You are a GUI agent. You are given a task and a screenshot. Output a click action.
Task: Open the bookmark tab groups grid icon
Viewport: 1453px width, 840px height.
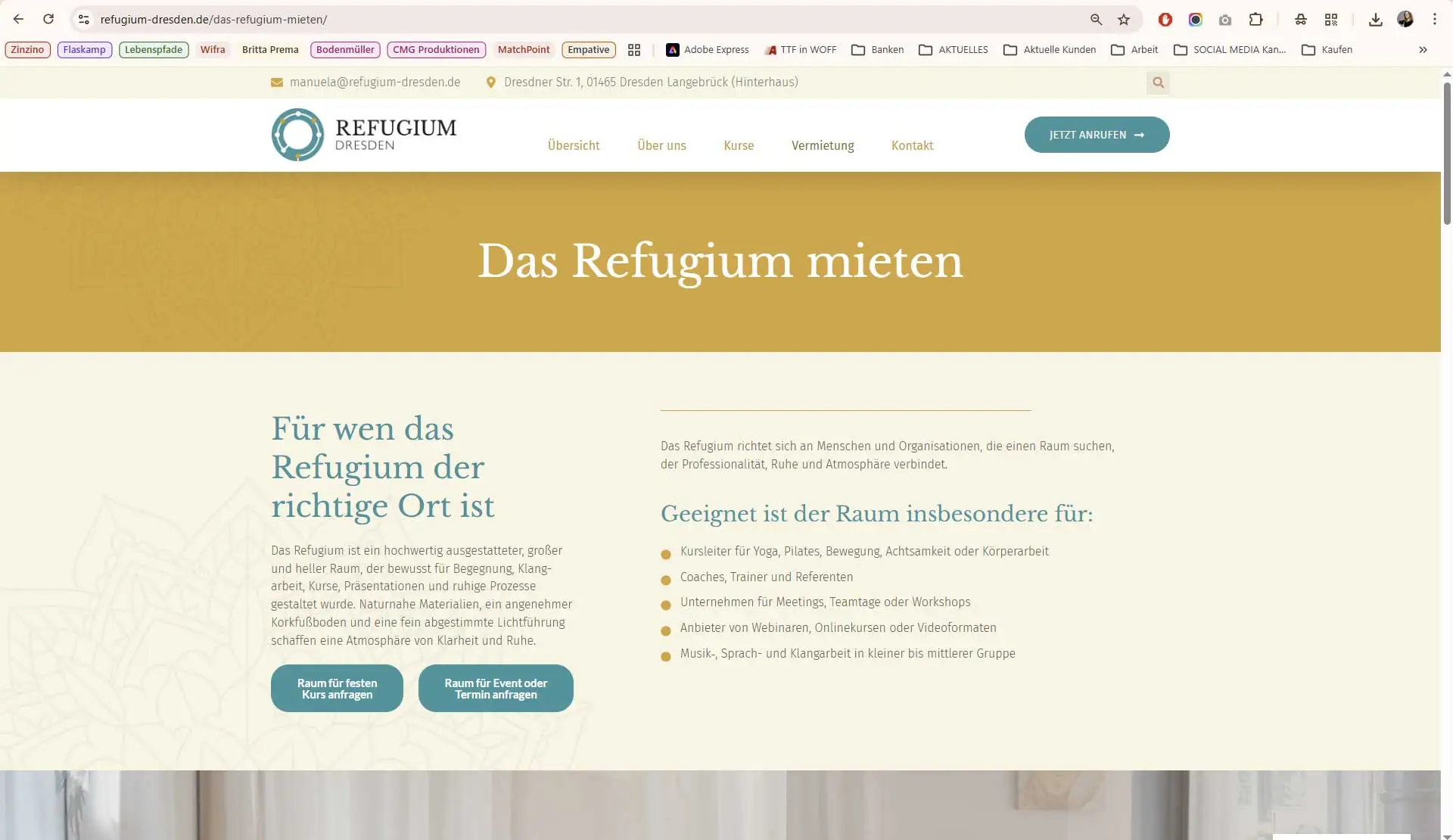pyautogui.click(x=634, y=50)
